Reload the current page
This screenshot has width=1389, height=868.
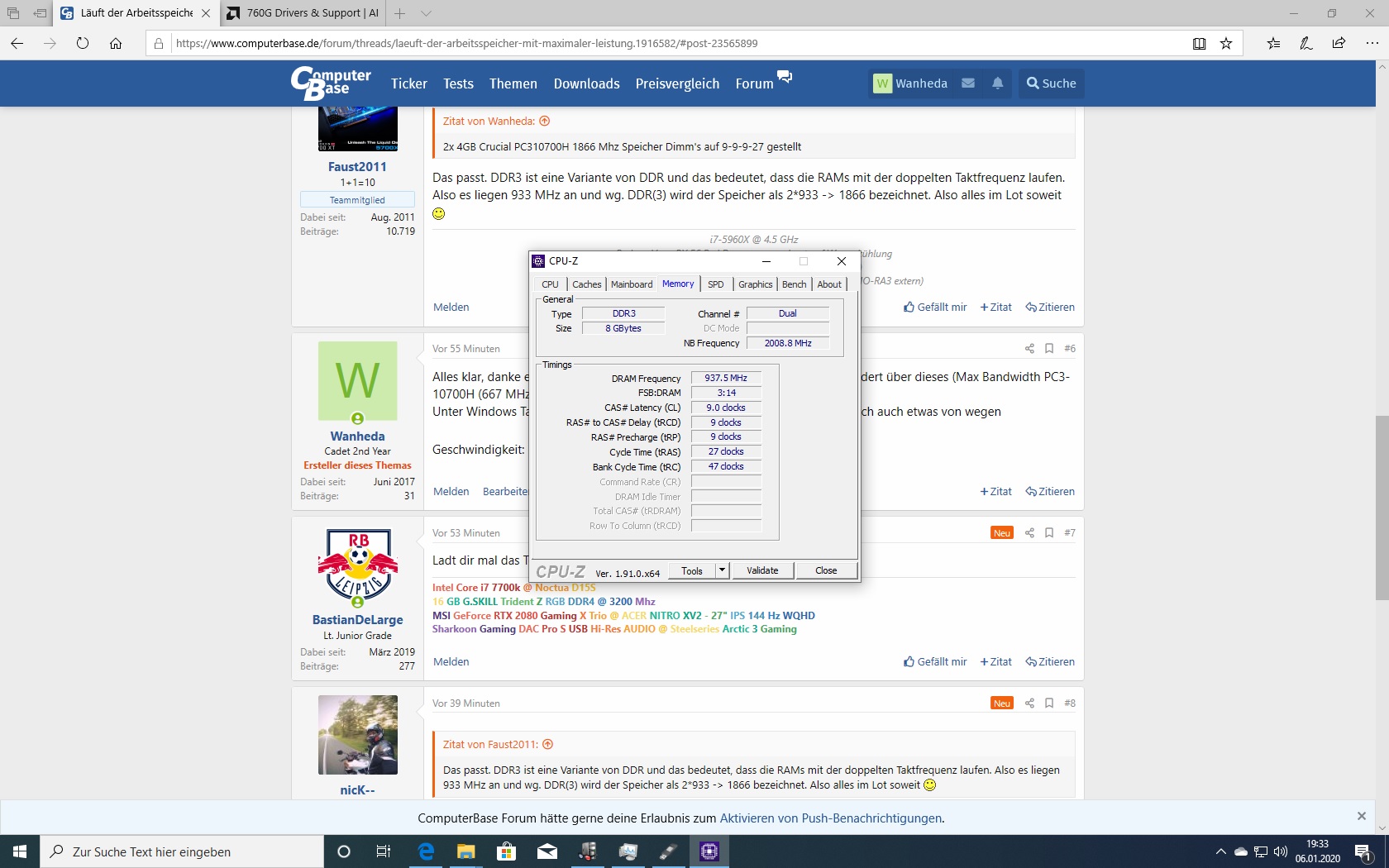pyautogui.click(x=83, y=43)
